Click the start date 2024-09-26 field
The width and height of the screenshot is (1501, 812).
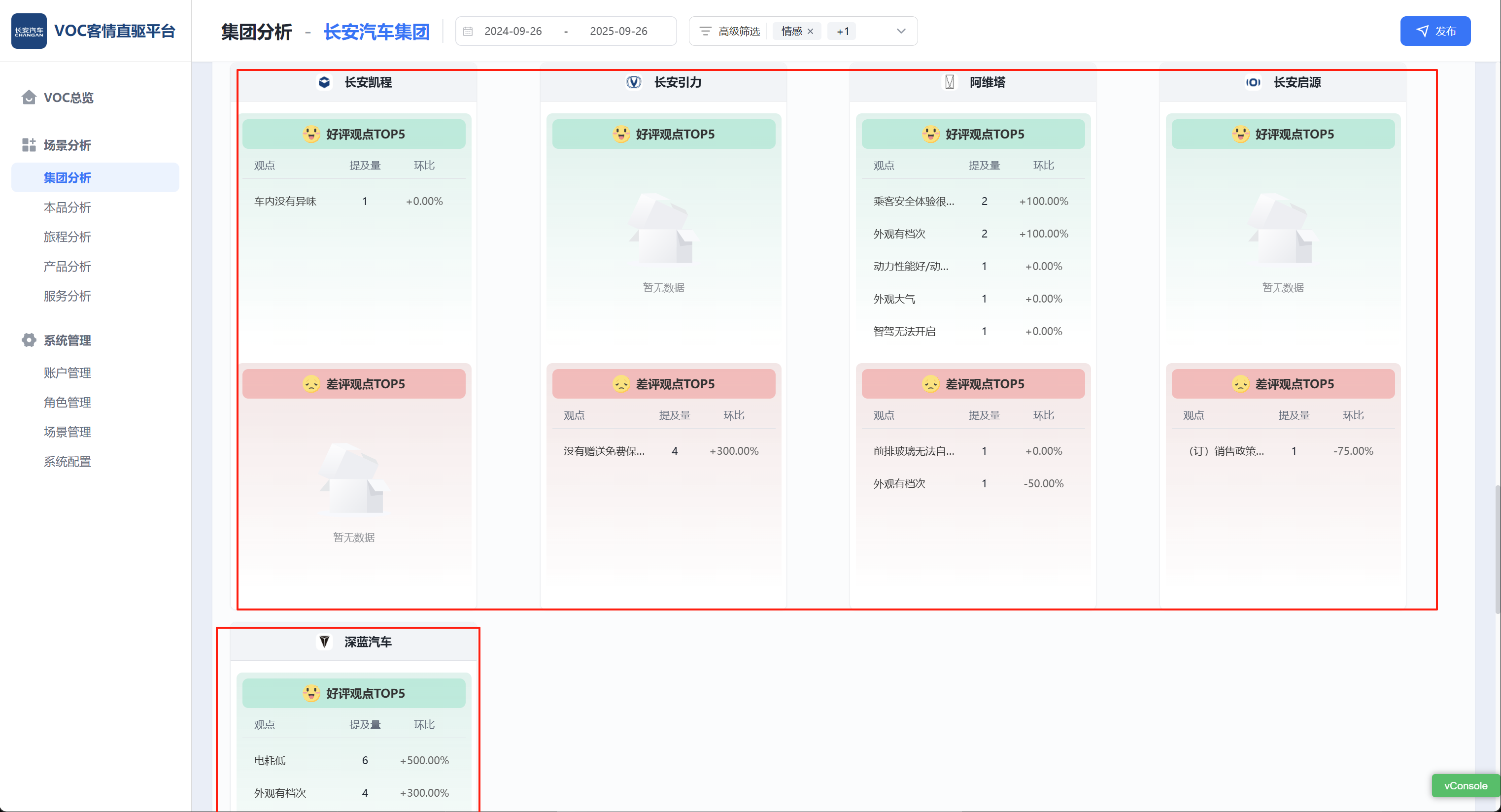click(513, 32)
